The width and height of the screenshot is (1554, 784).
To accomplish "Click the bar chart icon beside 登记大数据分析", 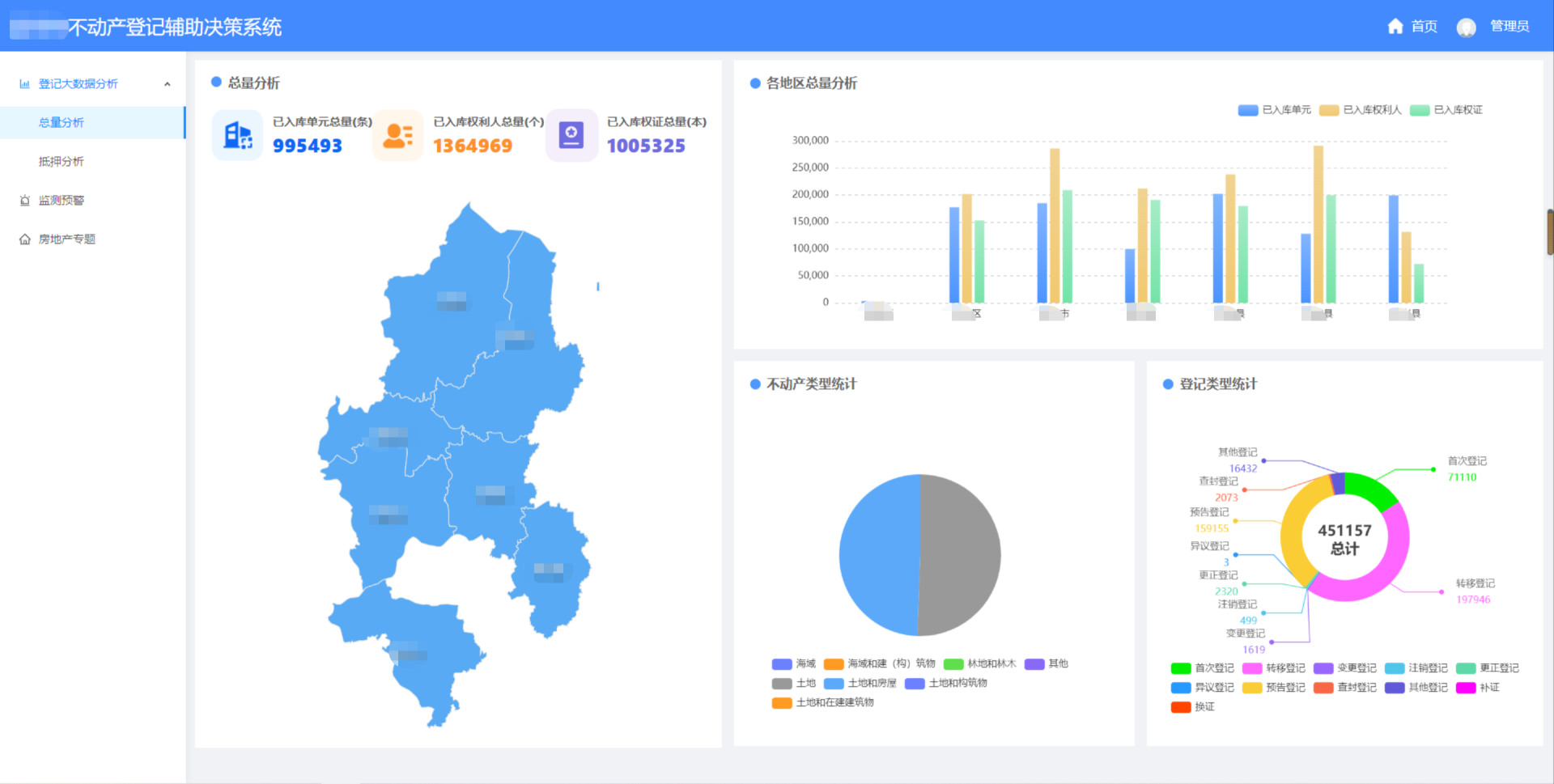I will tap(25, 84).
